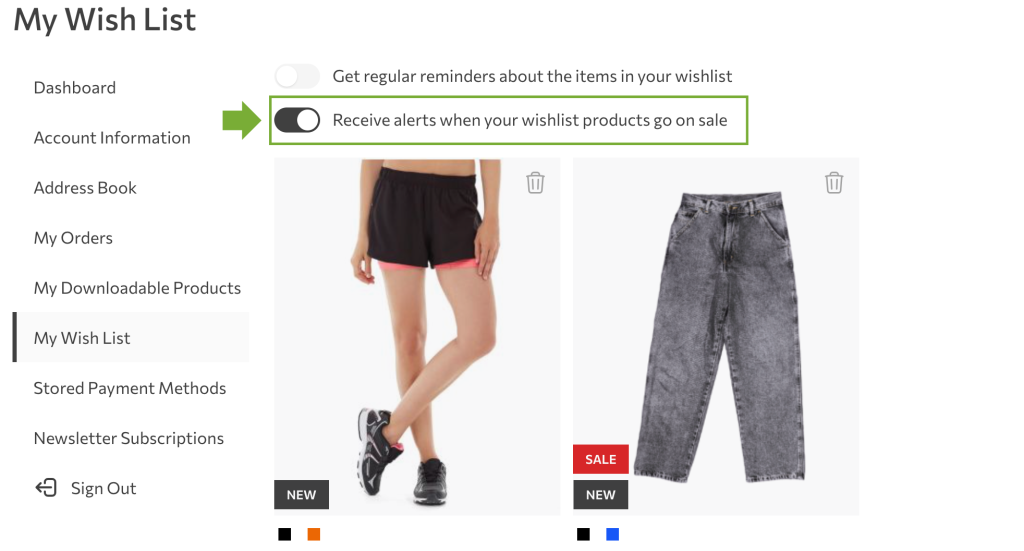Go to Account Information

pyautogui.click(x=112, y=138)
